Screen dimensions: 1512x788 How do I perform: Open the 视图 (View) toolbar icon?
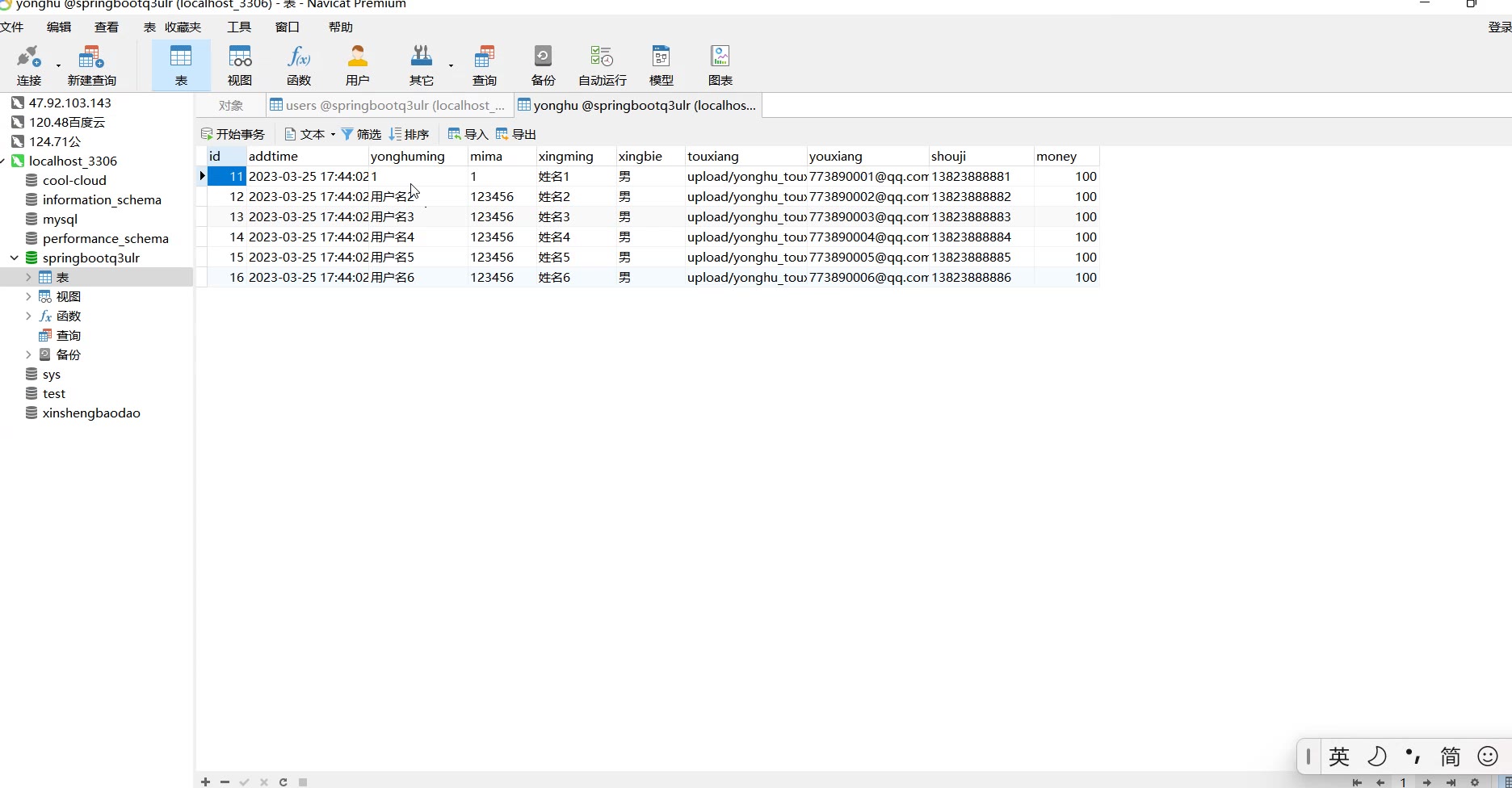(x=240, y=65)
